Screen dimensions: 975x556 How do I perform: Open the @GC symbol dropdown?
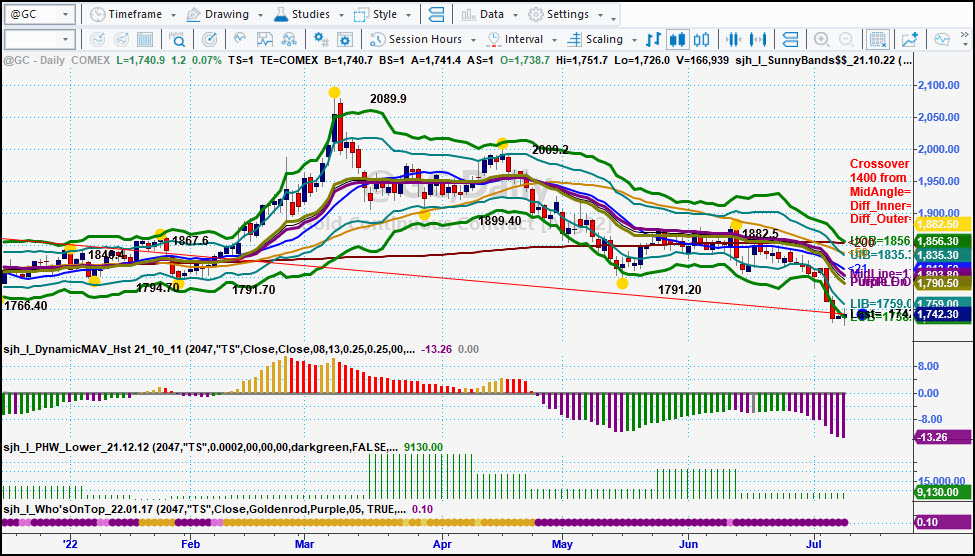(67, 14)
